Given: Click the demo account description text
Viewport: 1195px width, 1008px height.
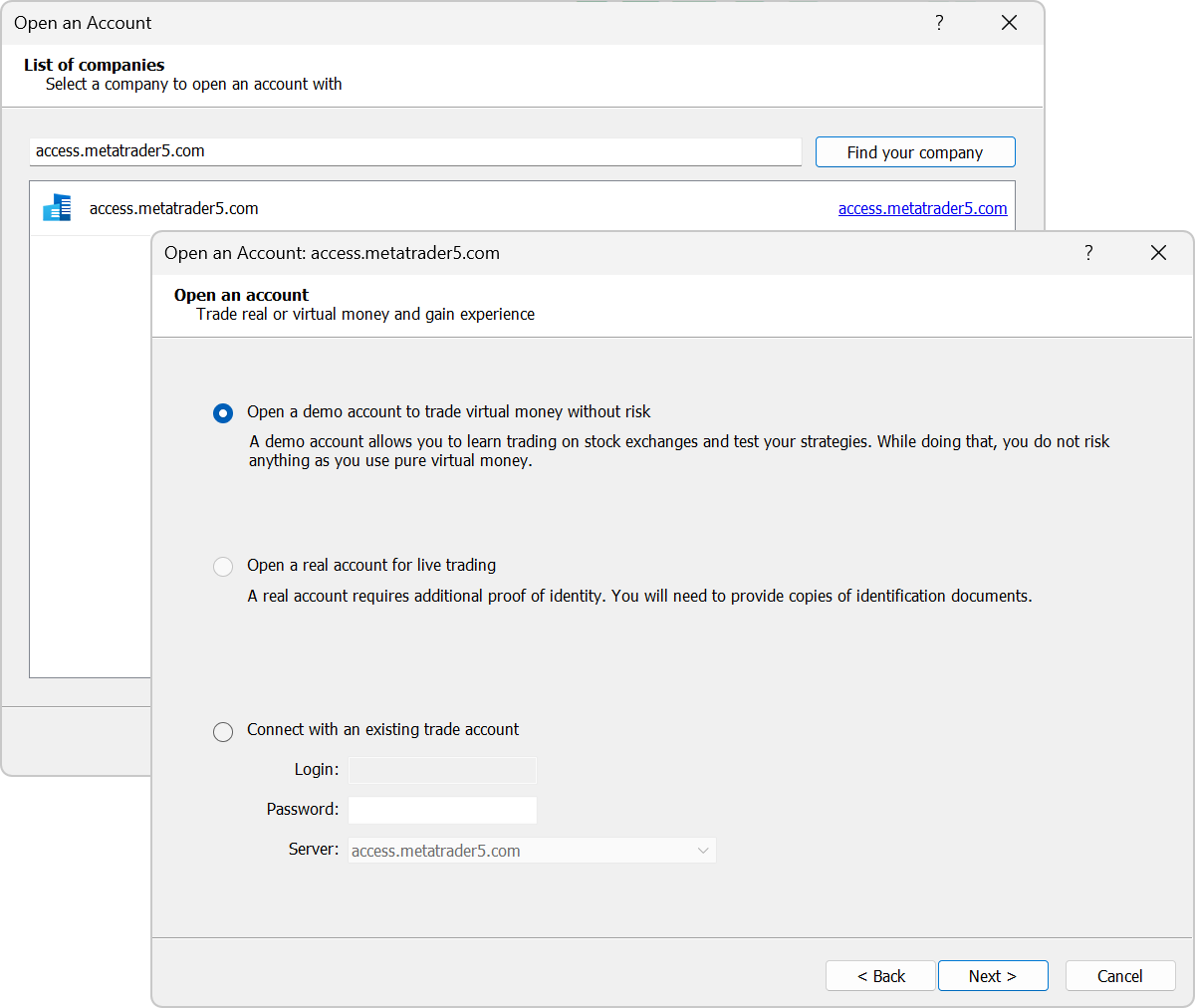Looking at the screenshot, I should point(679,451).
